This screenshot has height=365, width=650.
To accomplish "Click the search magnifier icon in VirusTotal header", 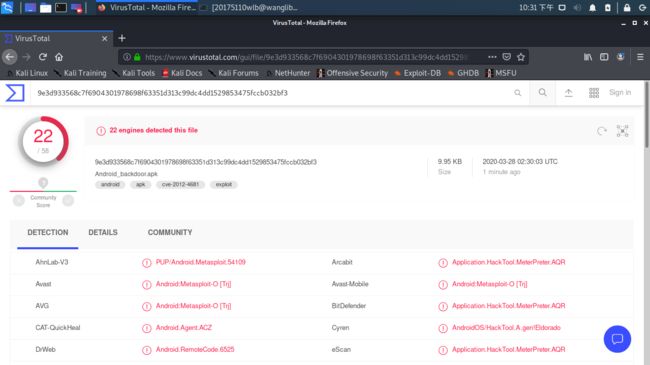I will pyautogui.click(x=542, y=92).
